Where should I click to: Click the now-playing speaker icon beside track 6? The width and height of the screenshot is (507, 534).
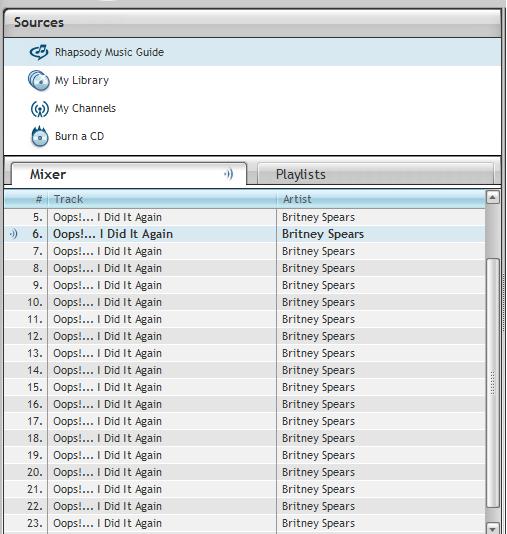pos(13,234)
